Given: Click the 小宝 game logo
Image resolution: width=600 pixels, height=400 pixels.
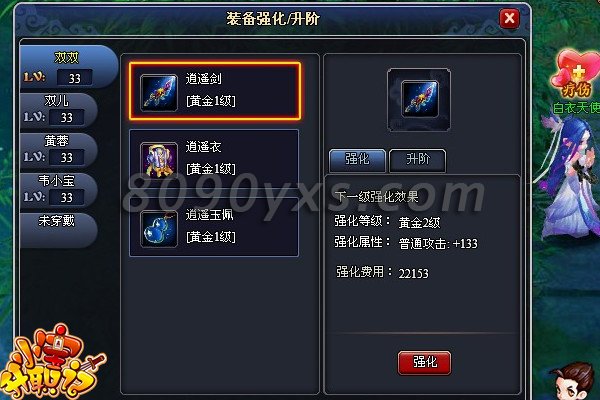Looking at the screenshot, I should (52, 364).
